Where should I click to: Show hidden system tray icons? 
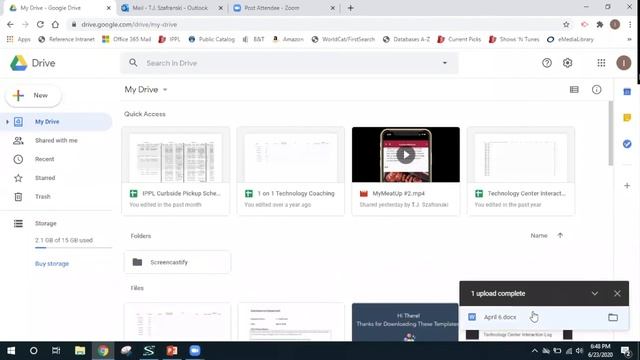(534, 351)
